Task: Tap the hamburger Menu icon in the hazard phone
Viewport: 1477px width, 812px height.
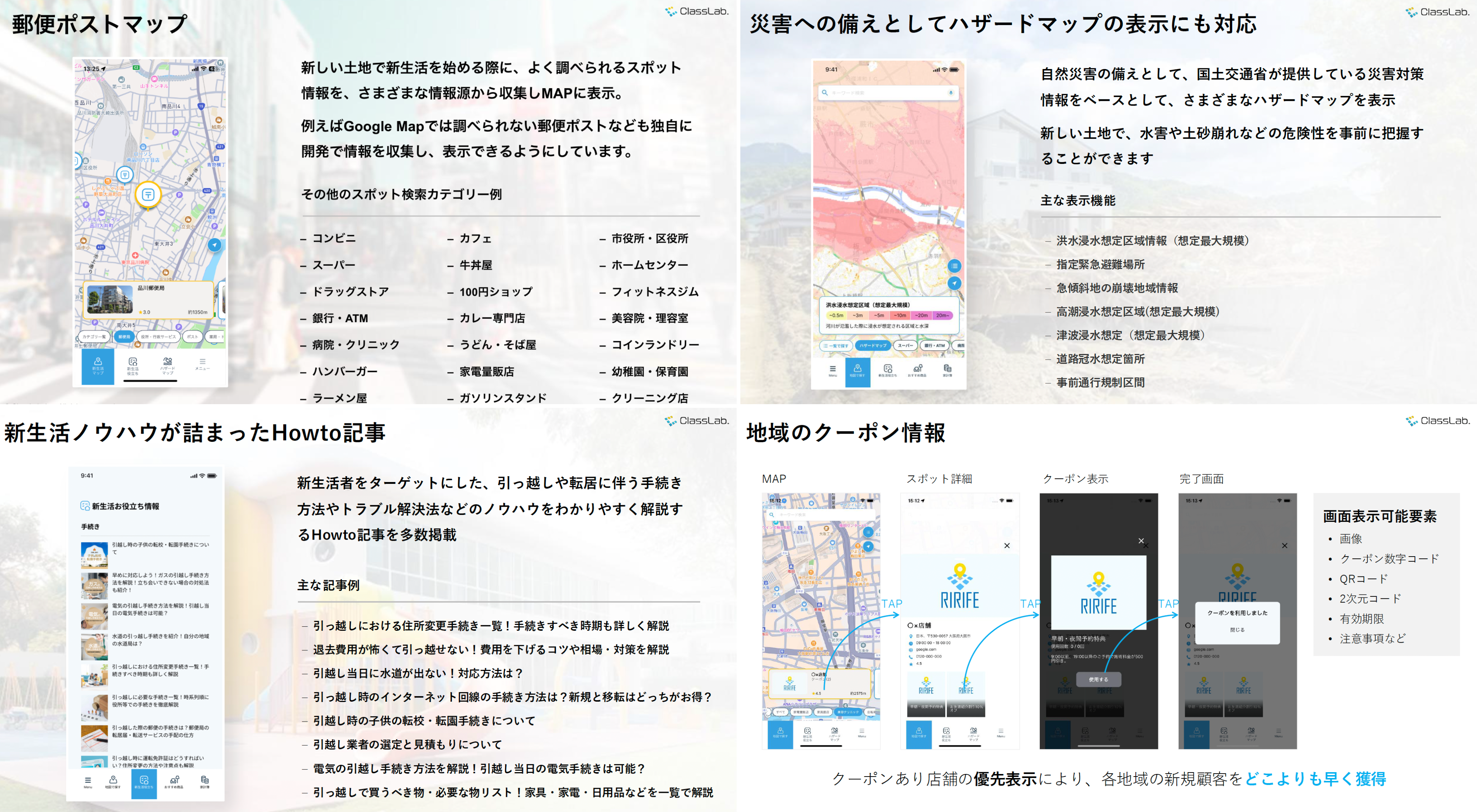Action: pos(833,370)
